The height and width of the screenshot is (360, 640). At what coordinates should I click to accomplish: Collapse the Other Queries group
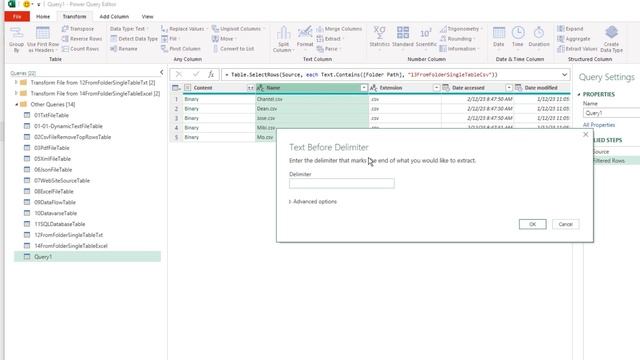(x=17, y=104)
